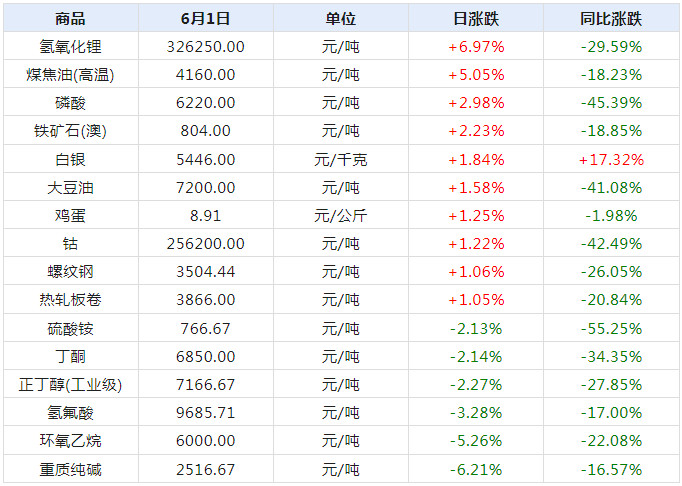Select the 同比涨跌 column header
This screenshot has height=486, width=682.
pyautogui.click(x=611, y=18)
